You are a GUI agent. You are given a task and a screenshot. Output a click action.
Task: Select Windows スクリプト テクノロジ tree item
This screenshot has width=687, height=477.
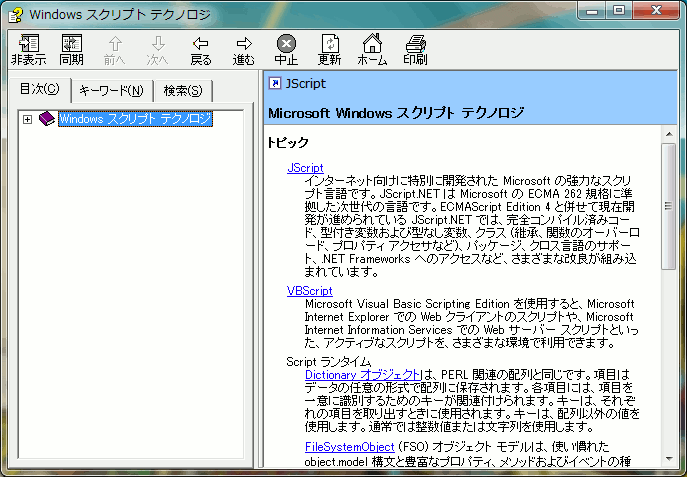(135, 120)
